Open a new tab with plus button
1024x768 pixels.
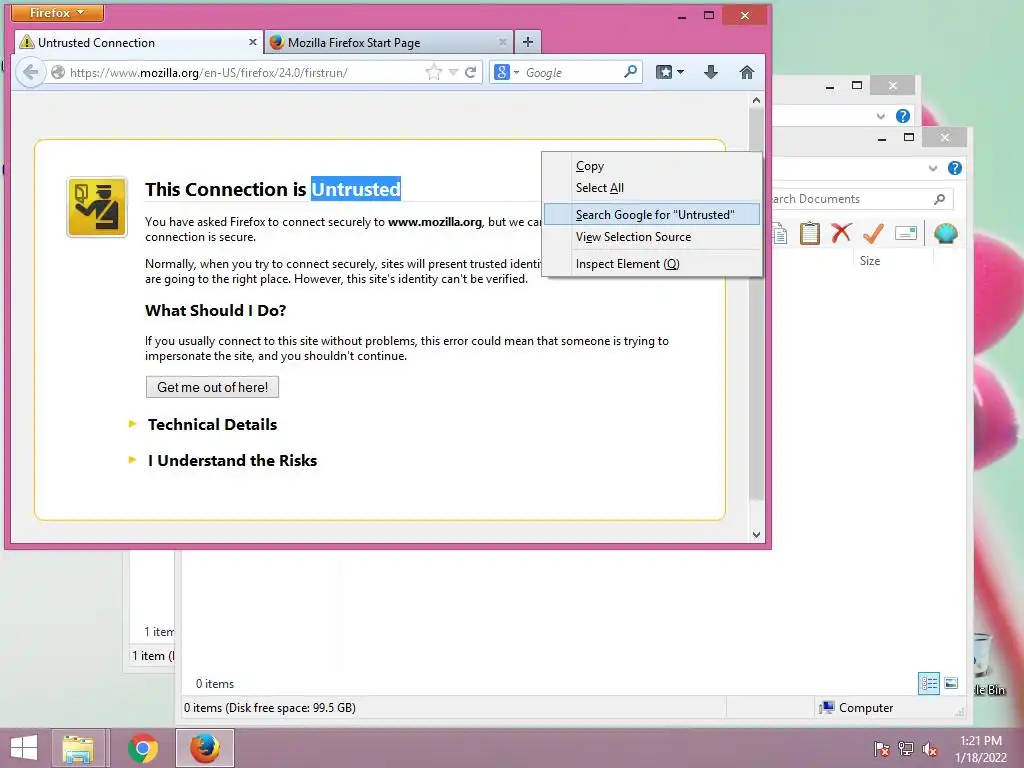[528, 42]
